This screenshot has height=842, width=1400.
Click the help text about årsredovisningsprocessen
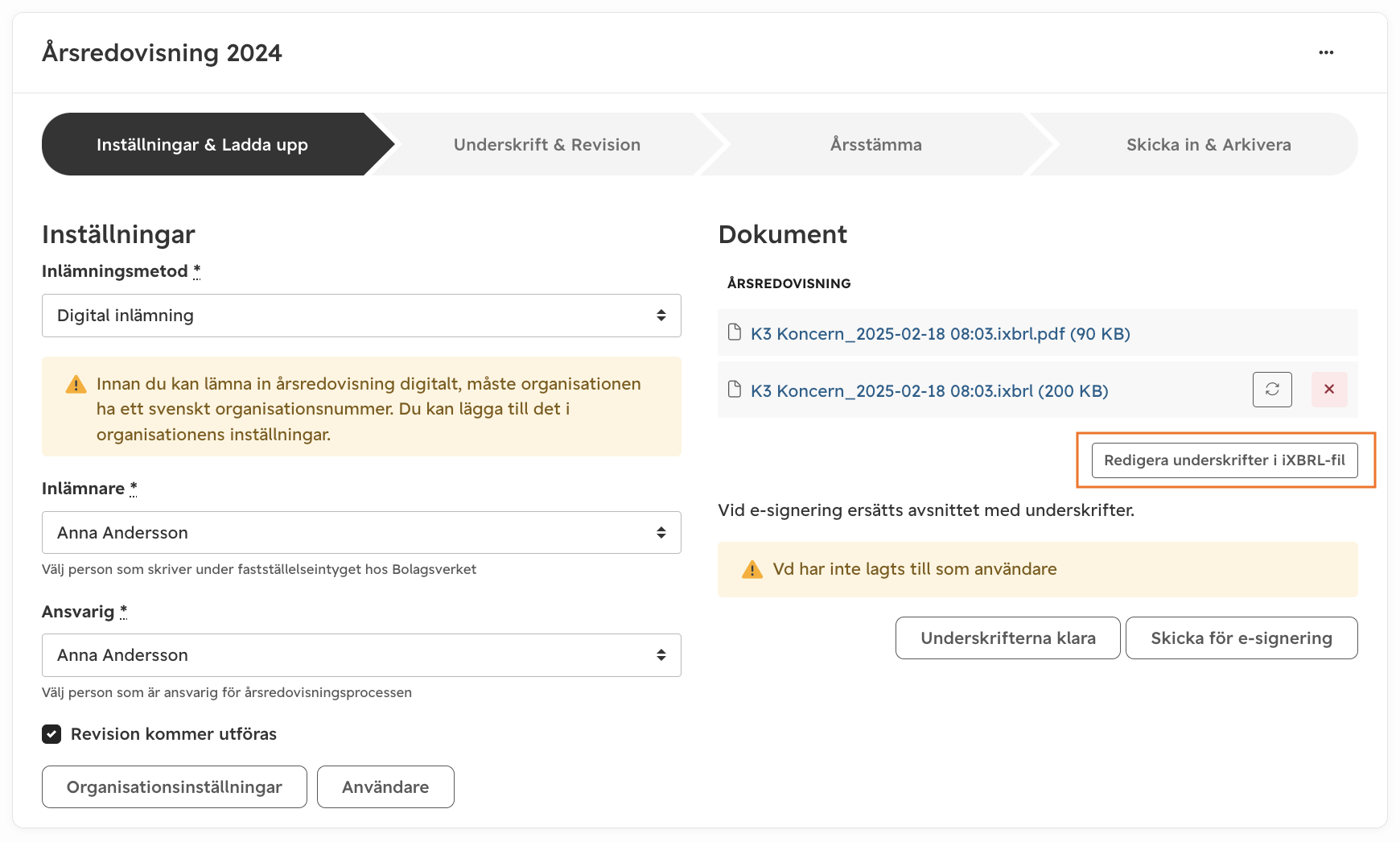pyautogui.click(x=227, y=692)
